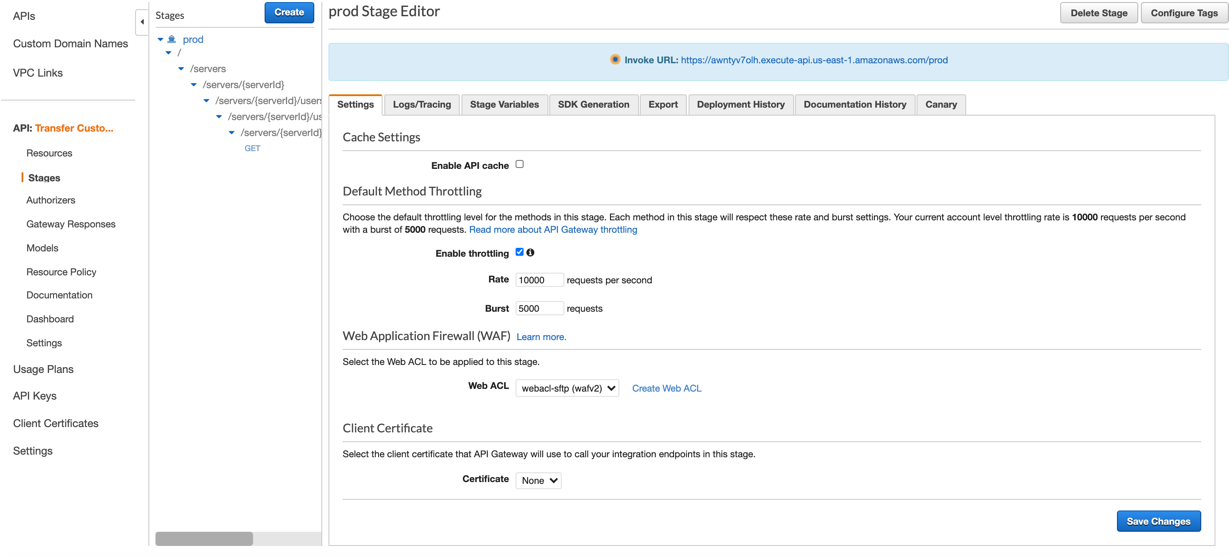Enable the API cache checkbox
Screen dimensions: 1229x556
click(x=520, y=164)
